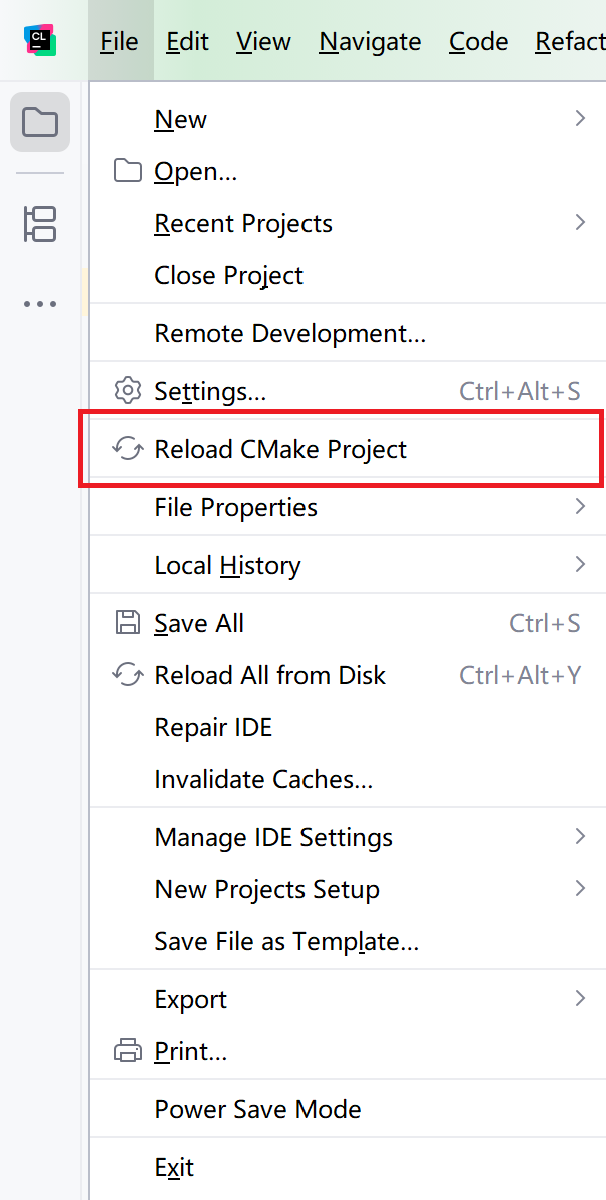
Task: Expand the Manage IDE Settings submenu
Action: pos(272,837)
